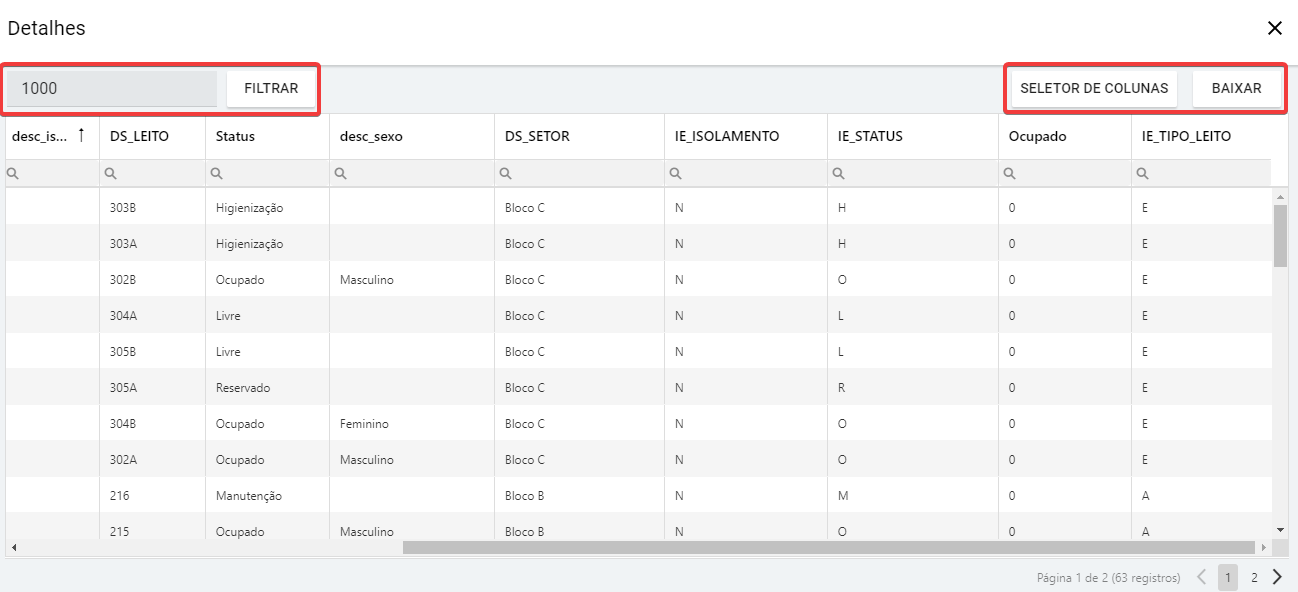Click search filter under IE_TIPO_LEITO column
Screen dimensions: 1298x592
point(1202,173)
